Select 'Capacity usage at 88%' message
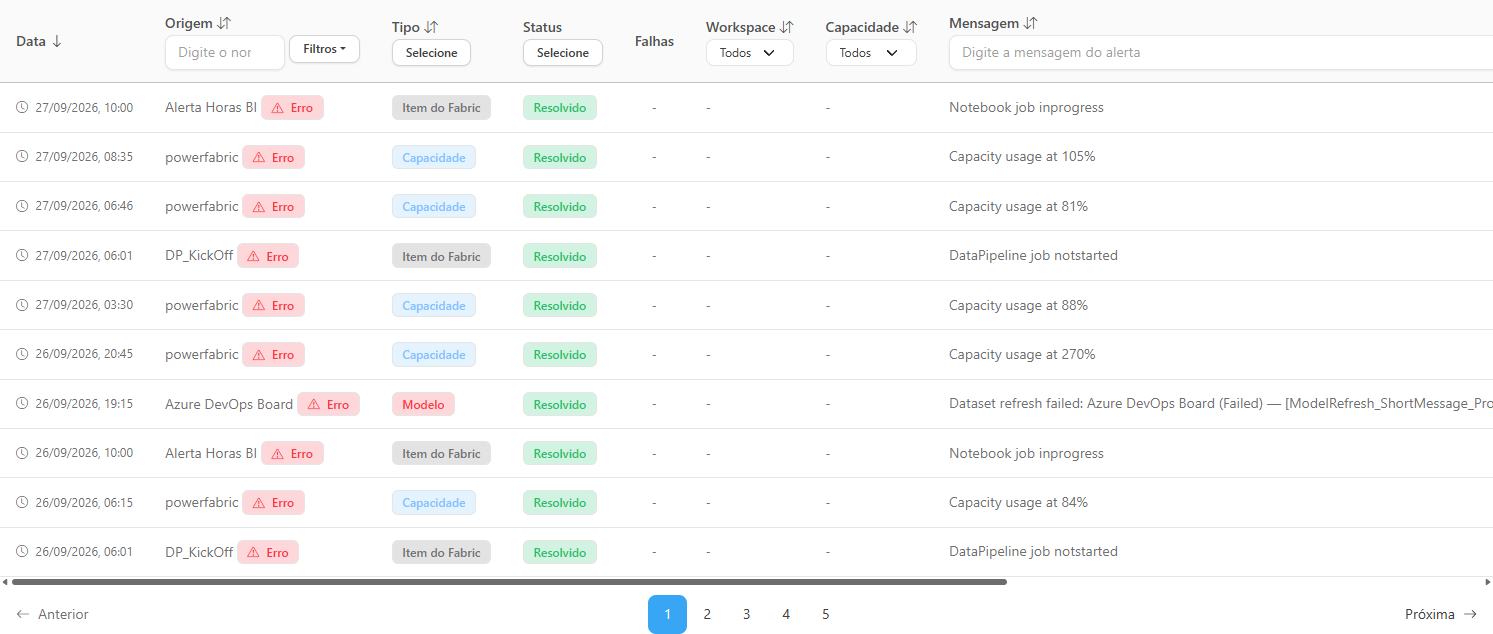1493x634 pixels. (x=1018, y=305)
